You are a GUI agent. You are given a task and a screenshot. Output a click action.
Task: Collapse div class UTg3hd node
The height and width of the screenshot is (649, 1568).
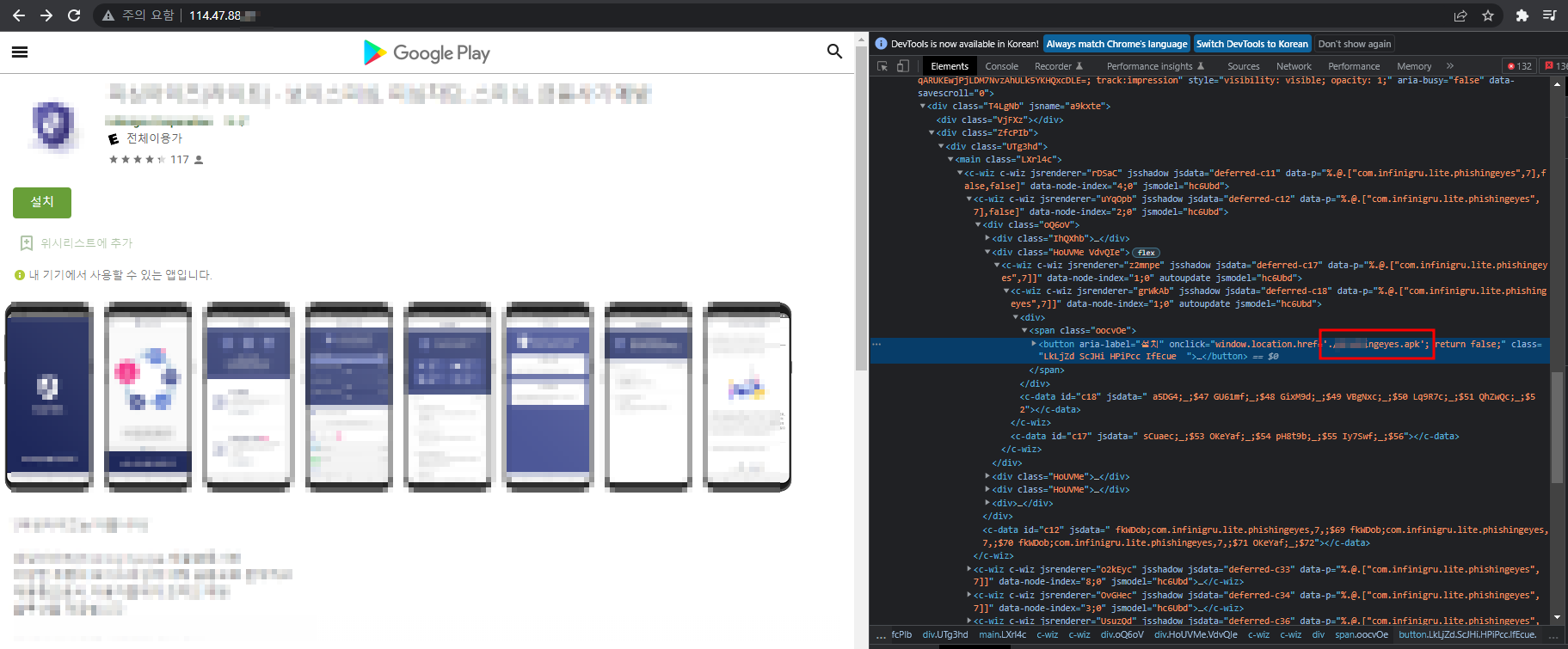point(941,146)
